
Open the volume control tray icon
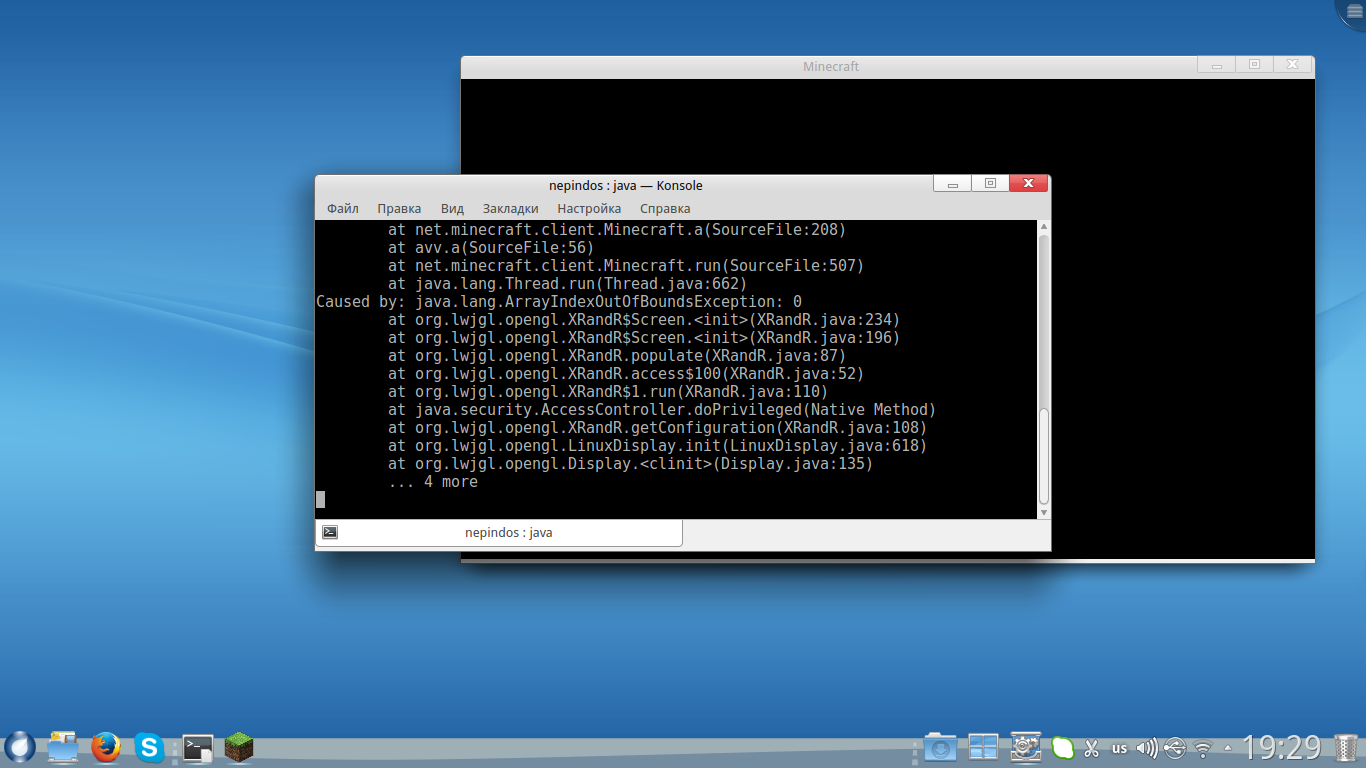click(x=1147, y=748)
